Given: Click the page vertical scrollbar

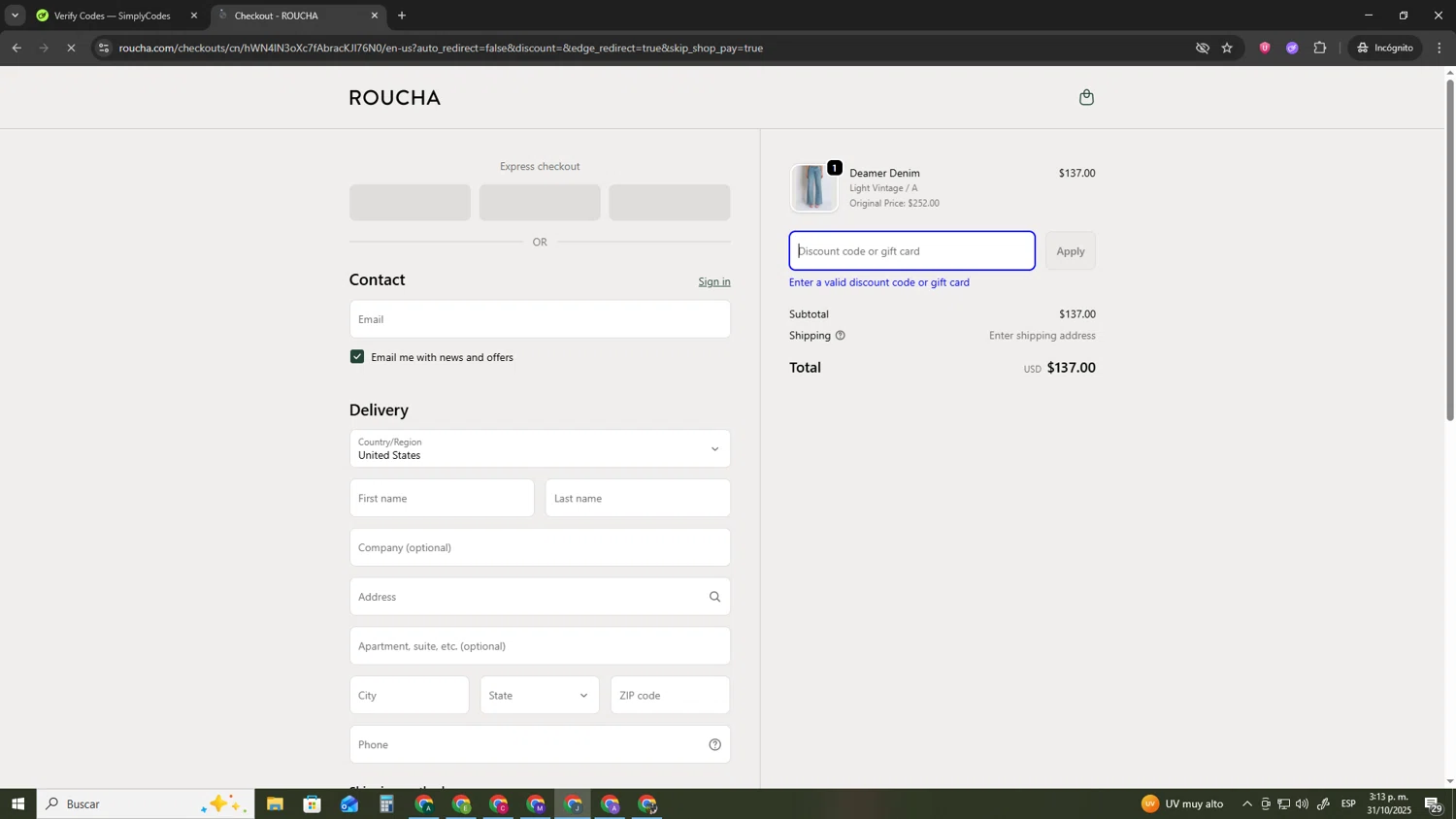Looking at the screenshot, I should [x=1450, y=250].
